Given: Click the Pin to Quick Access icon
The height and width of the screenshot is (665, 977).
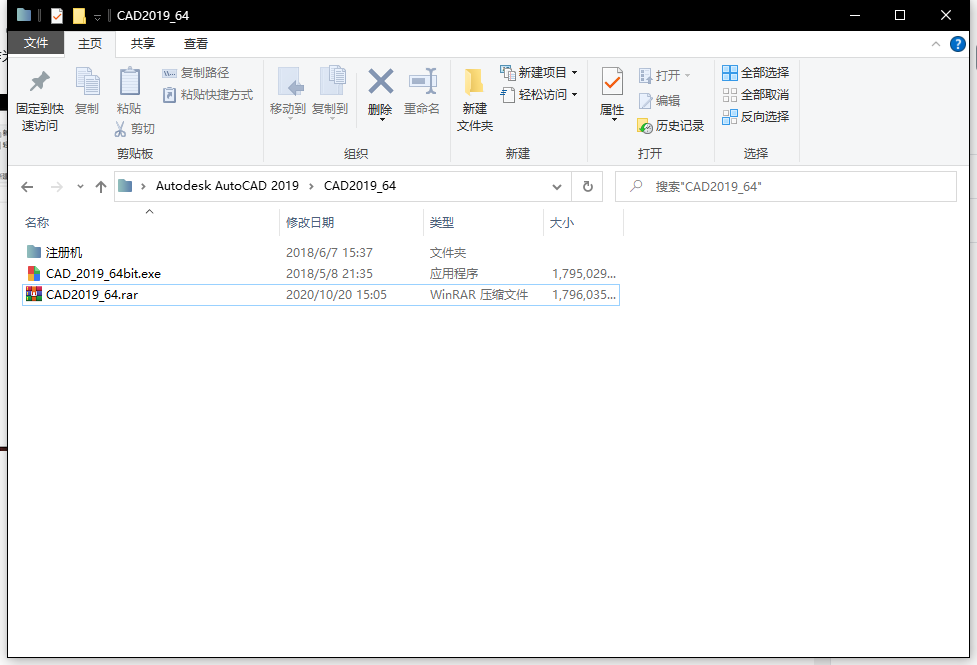Looking at the screenshot, I should [x=39, y=83].
